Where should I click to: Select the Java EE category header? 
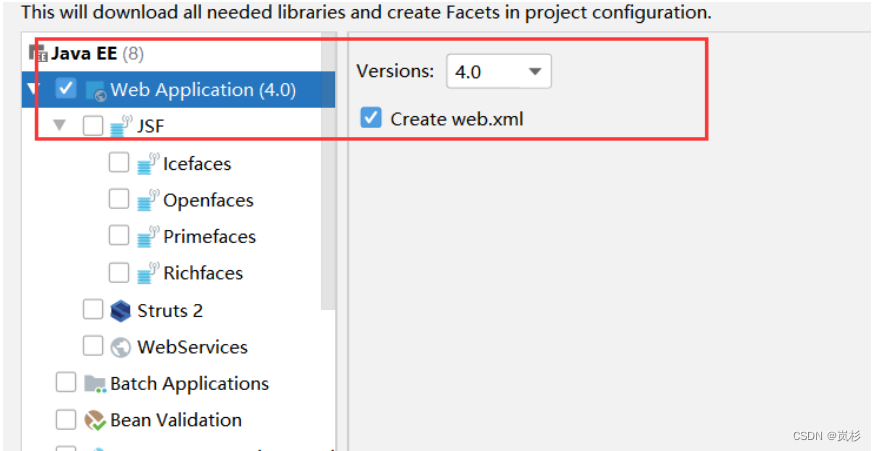85,53
